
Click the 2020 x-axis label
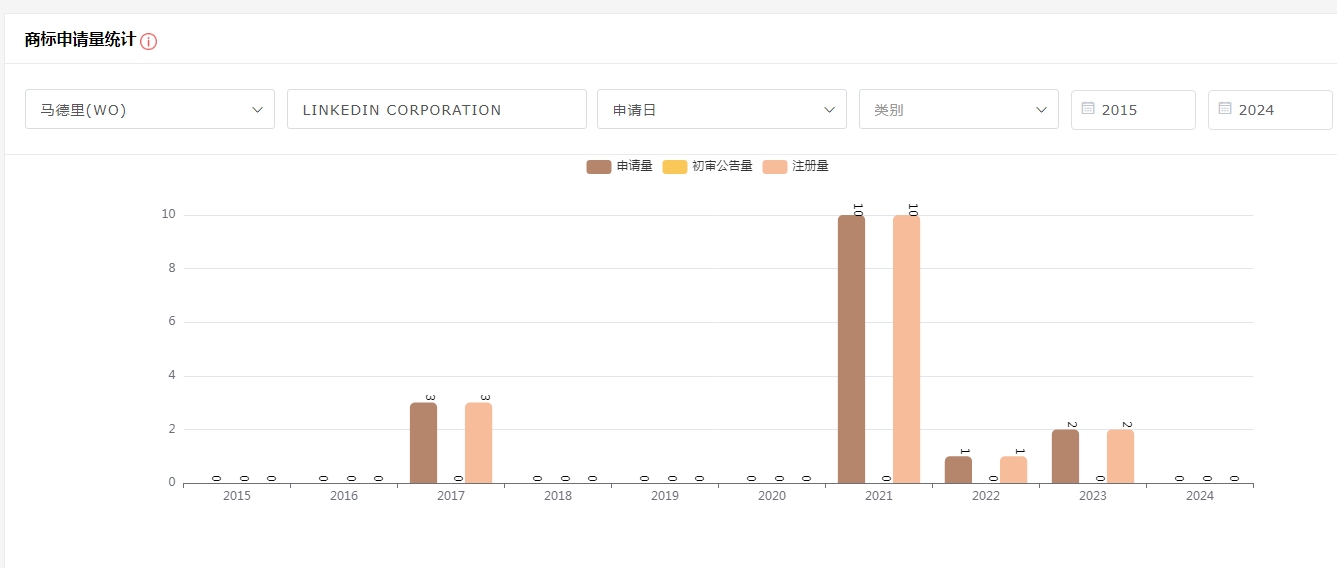point(772,496)
